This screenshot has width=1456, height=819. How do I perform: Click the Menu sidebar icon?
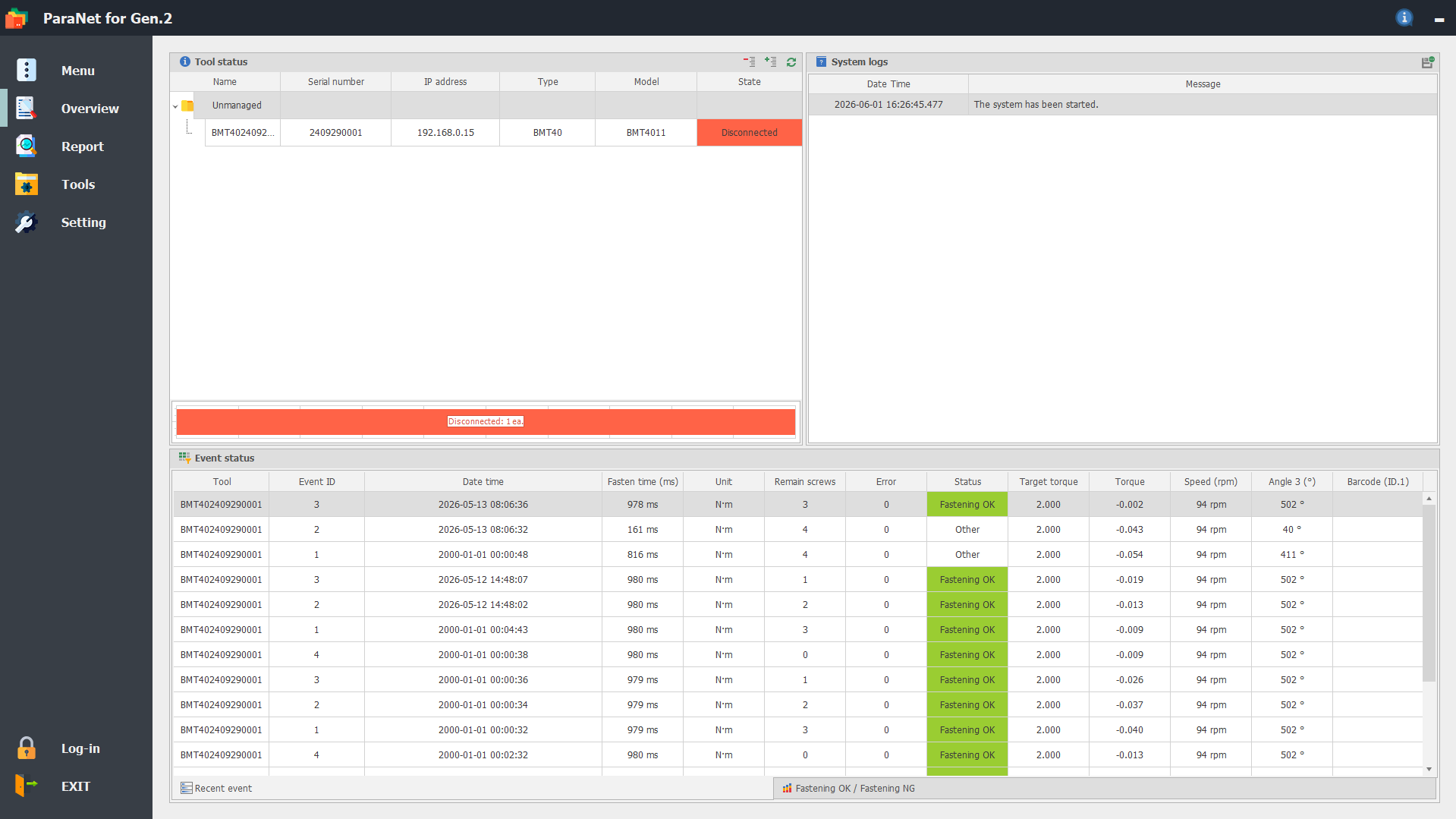tap(27, 70)
